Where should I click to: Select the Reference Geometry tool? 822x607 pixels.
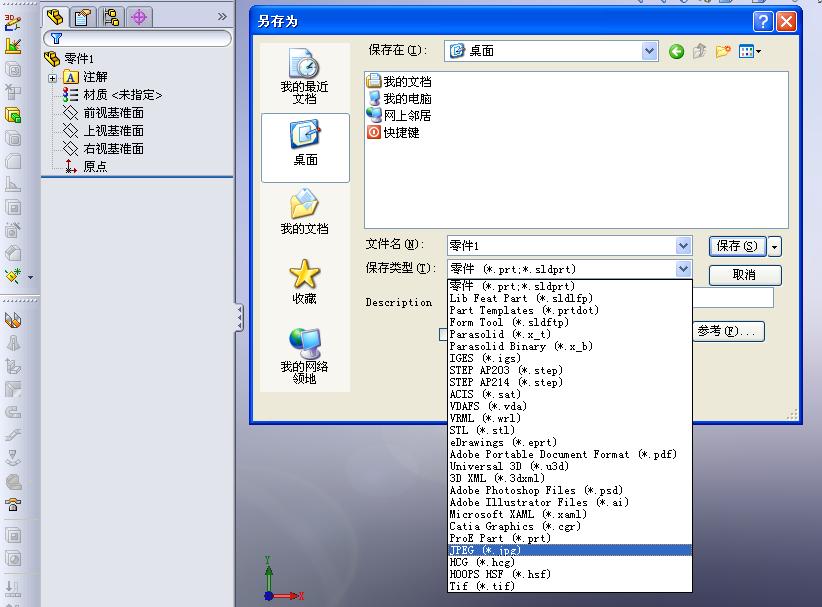13,275
